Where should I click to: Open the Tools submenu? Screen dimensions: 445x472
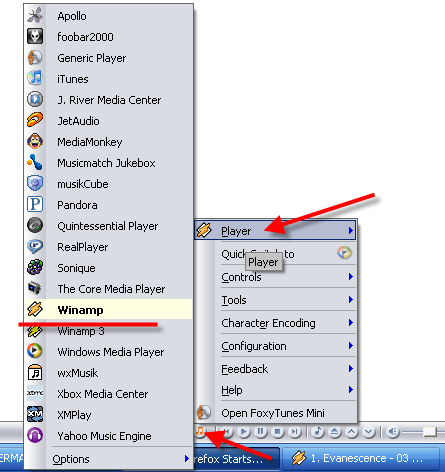[275, 300]
